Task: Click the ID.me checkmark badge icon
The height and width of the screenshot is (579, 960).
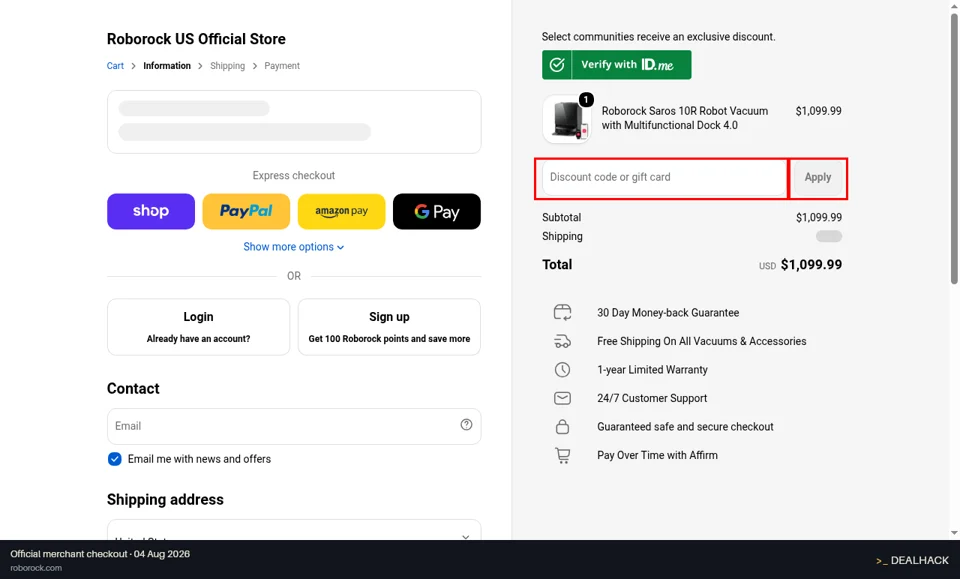Action: [557, 65]
